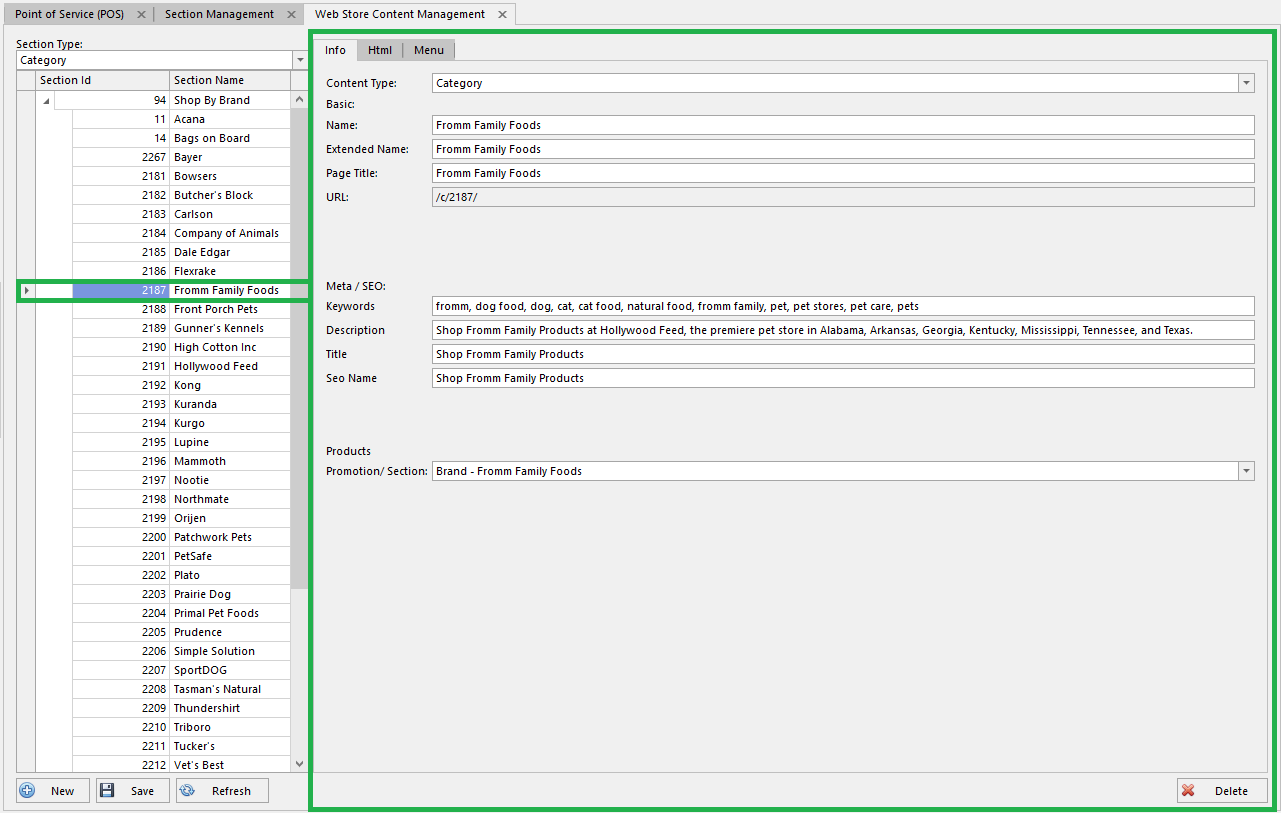
Task: Open the Content Type dropdown
Action: (x=1246, y=83)
